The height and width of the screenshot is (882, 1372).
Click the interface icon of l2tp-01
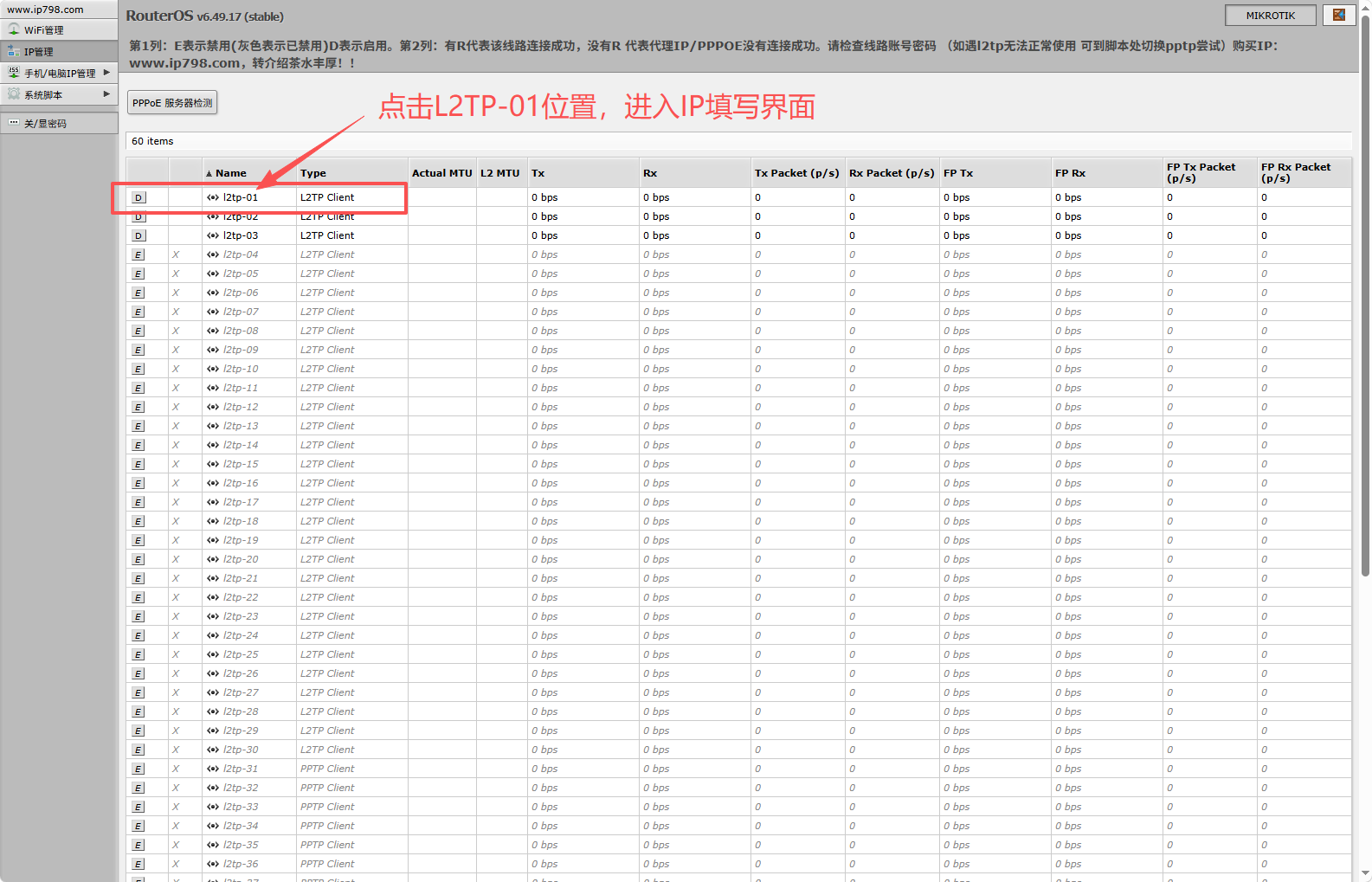tap(213, 197)
